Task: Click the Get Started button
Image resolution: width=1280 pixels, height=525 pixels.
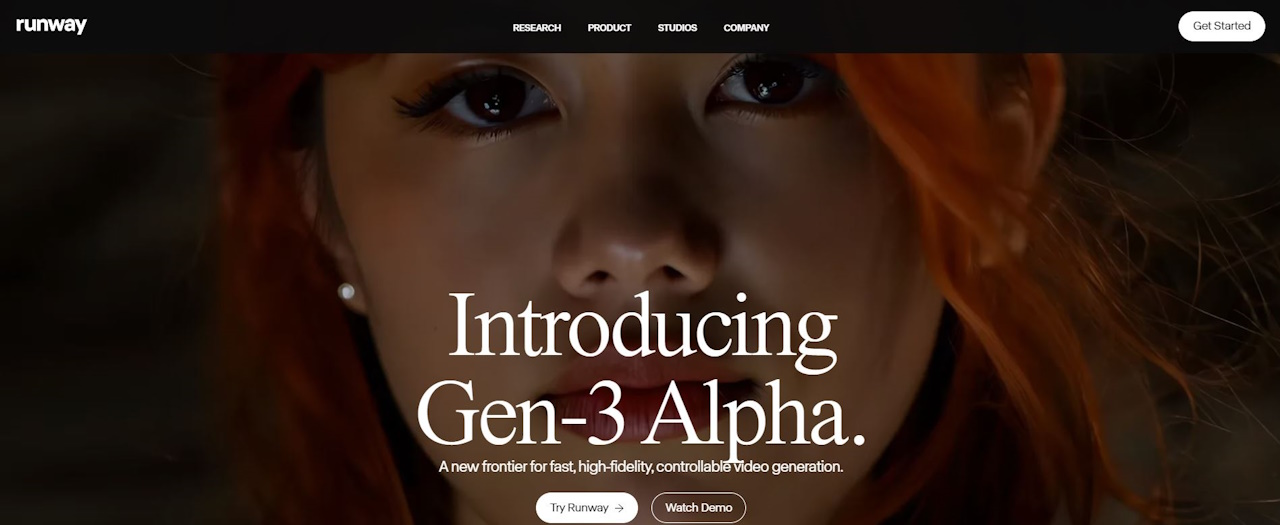Action: (1221, 26)
